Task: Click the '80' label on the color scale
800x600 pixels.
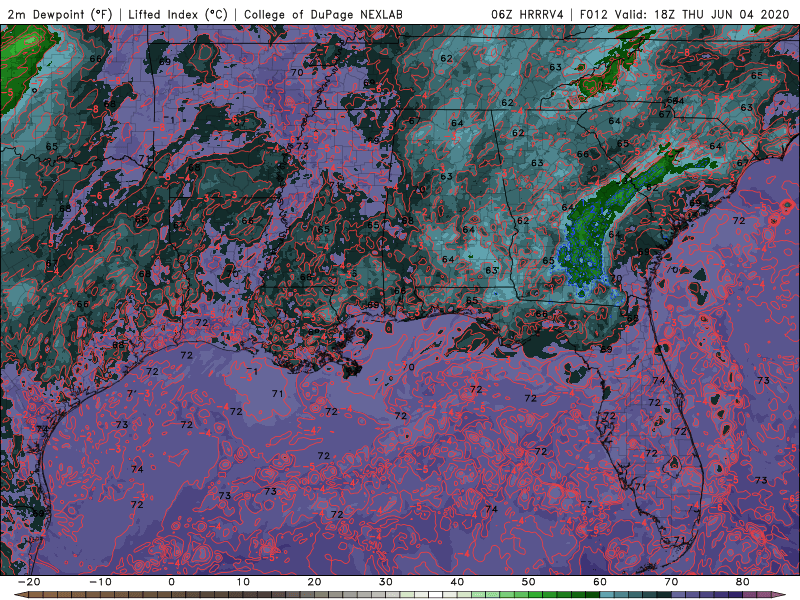Action: (743, 582)
